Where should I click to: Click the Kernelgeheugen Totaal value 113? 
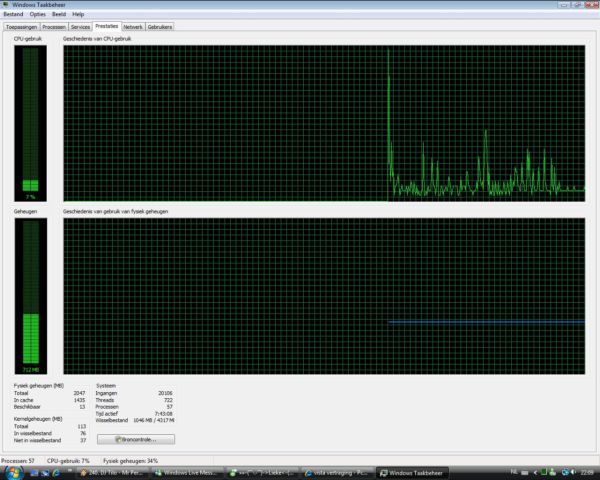82,426
